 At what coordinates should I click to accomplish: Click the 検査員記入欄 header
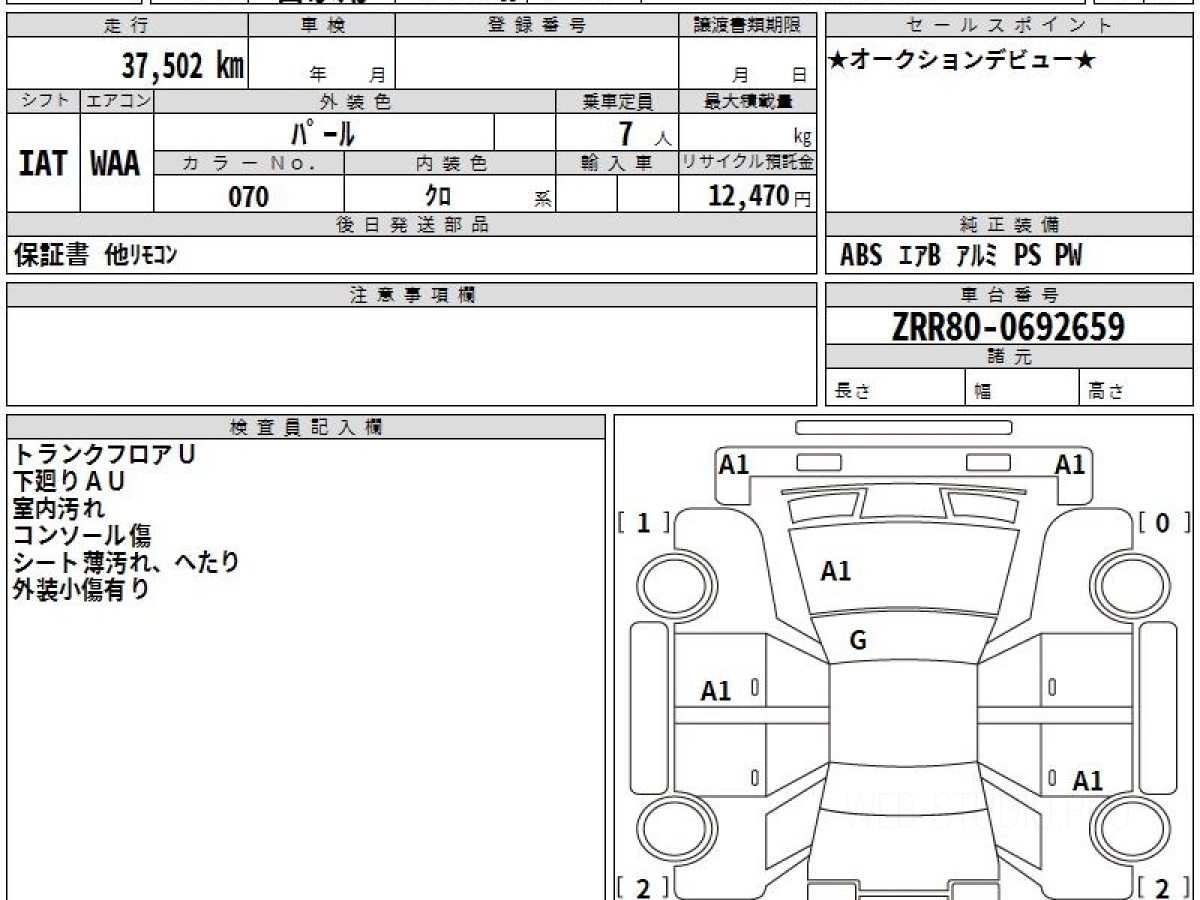click(306, 427)
